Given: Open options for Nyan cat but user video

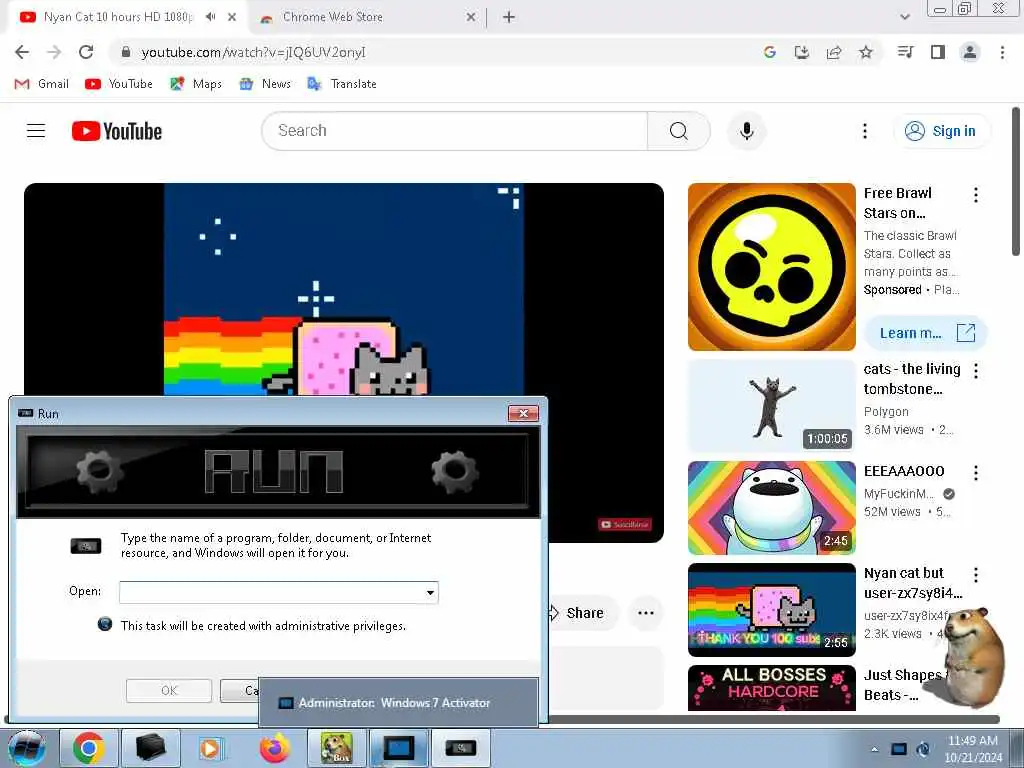Looking at the screenshot, I should pos(976,575).
